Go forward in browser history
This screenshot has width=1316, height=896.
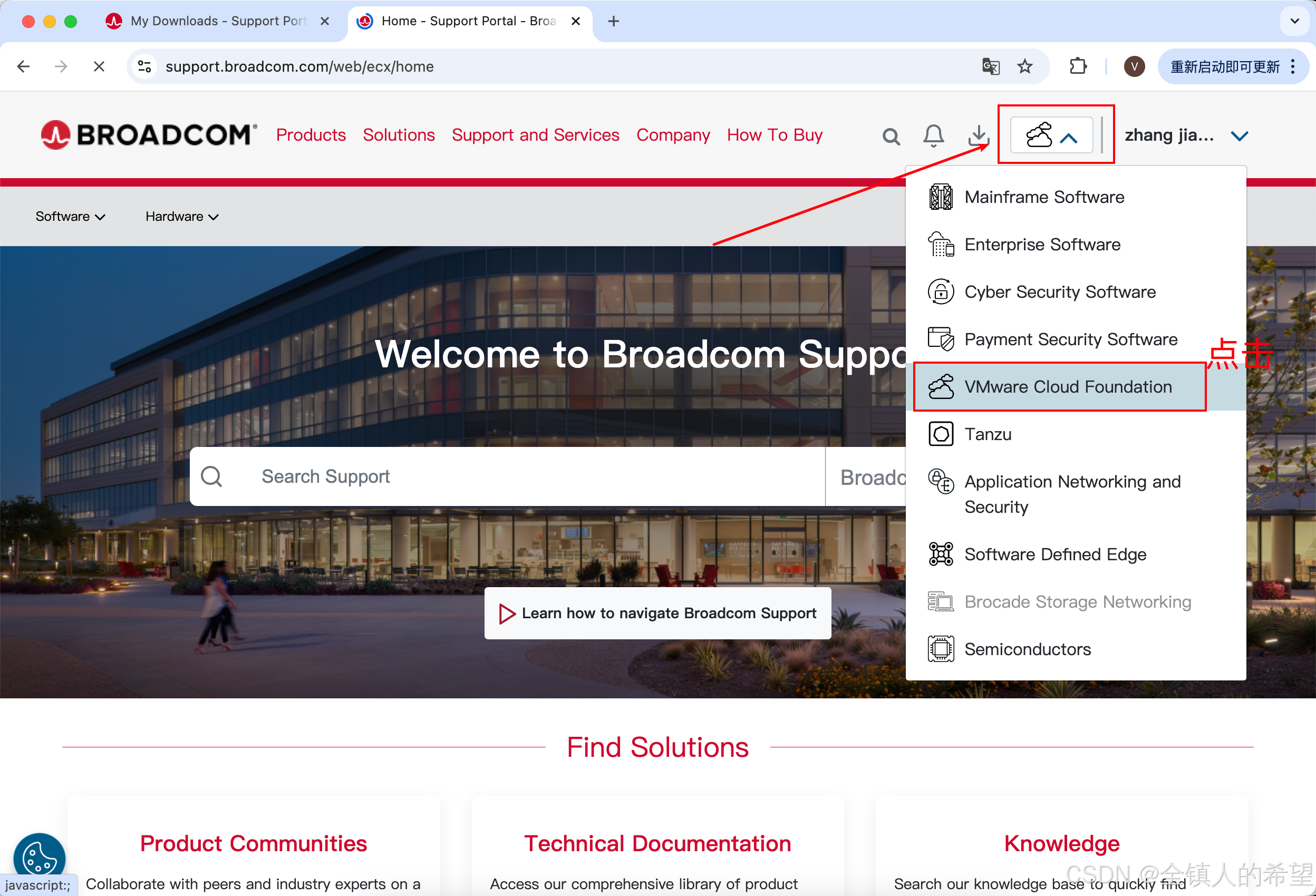pyautogui.click(x=61, y=67)
